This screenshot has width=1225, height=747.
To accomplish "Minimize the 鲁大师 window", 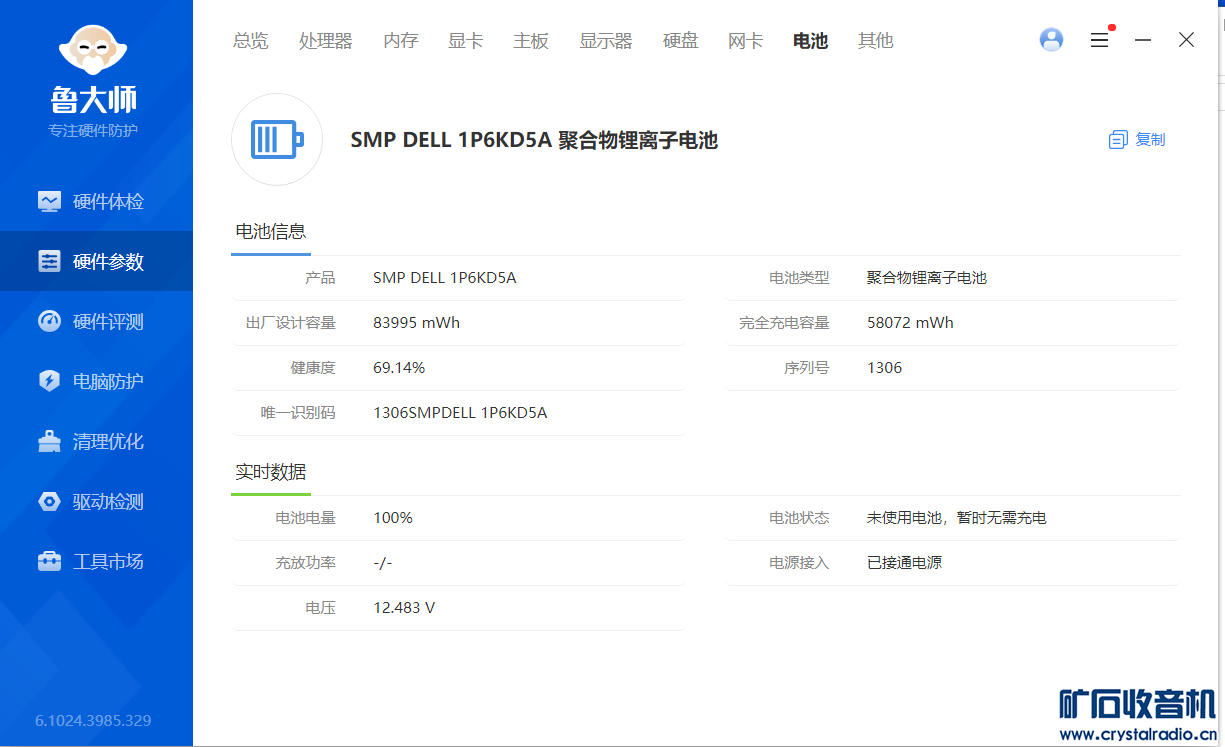I will (x=1143, y=40).
